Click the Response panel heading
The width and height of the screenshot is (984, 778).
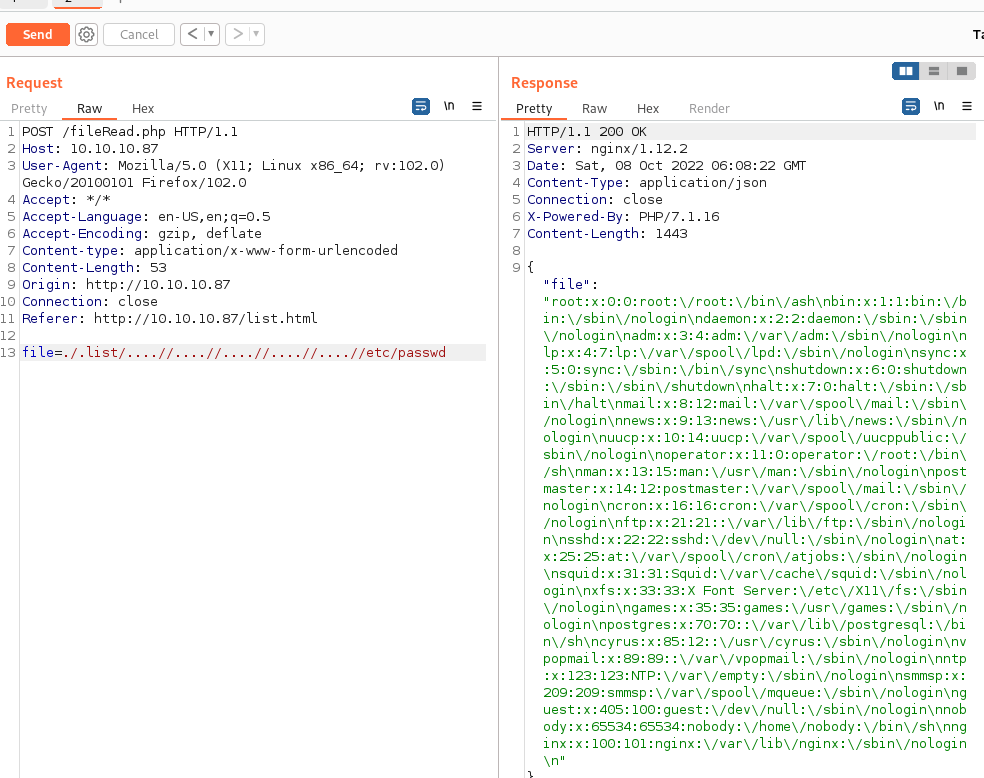[x=544, y=83]
